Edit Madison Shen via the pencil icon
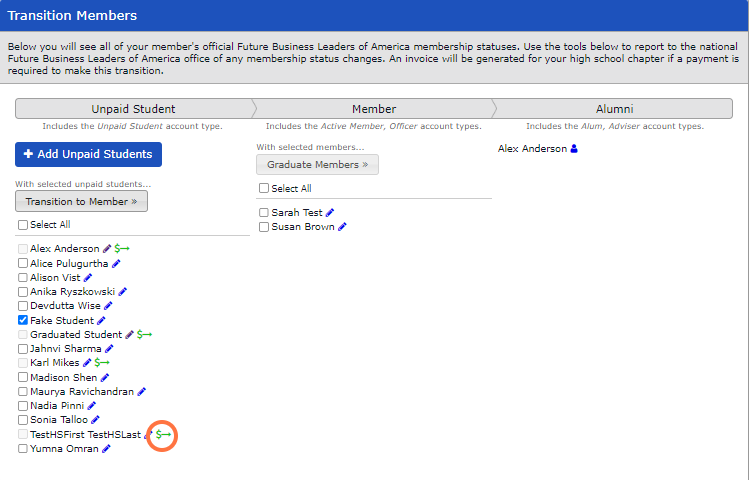The image size is (749, 480). (x=105, y=378)
